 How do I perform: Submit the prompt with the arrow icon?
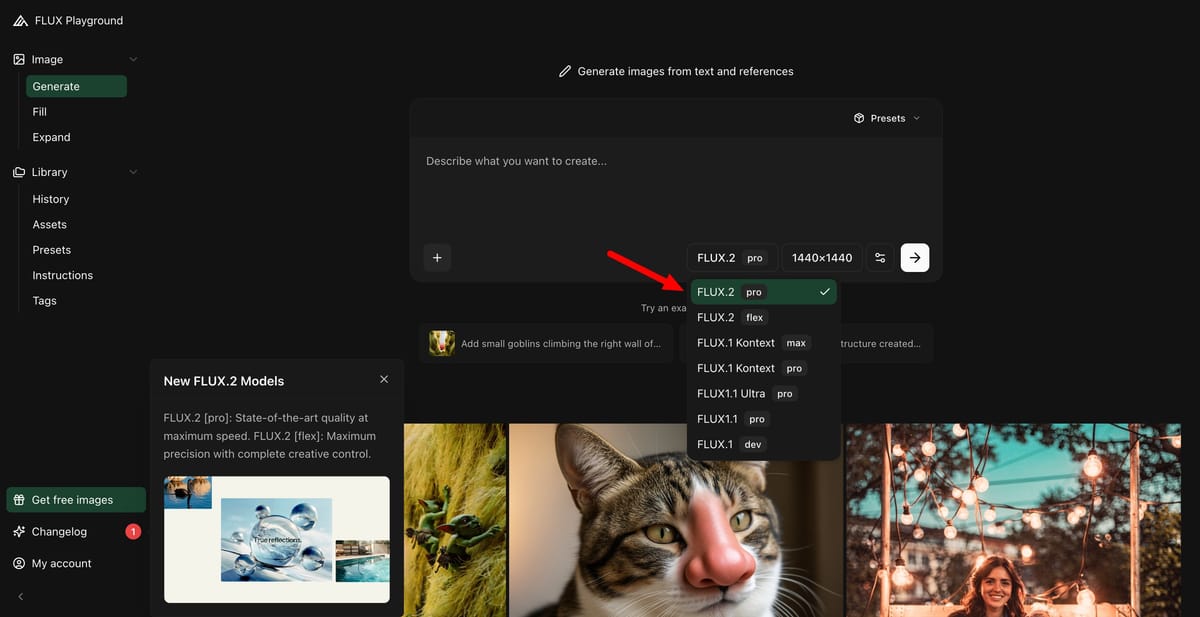pos(914,257)
